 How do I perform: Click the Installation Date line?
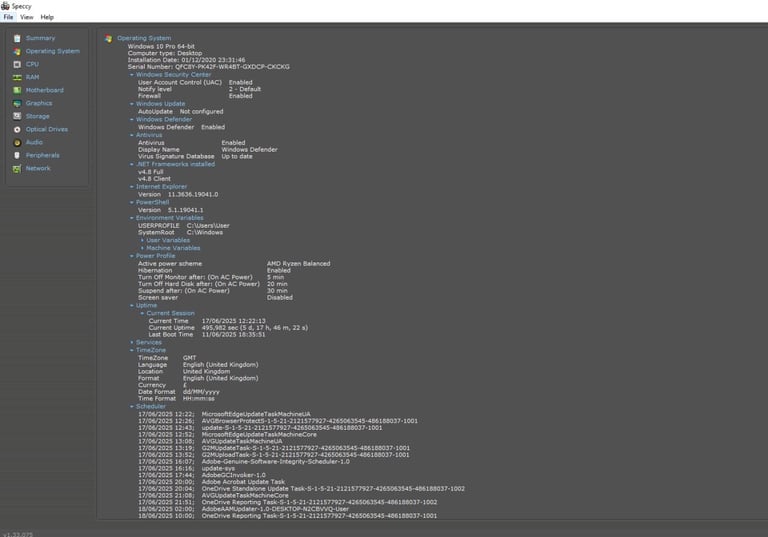(x=187, y=60)
